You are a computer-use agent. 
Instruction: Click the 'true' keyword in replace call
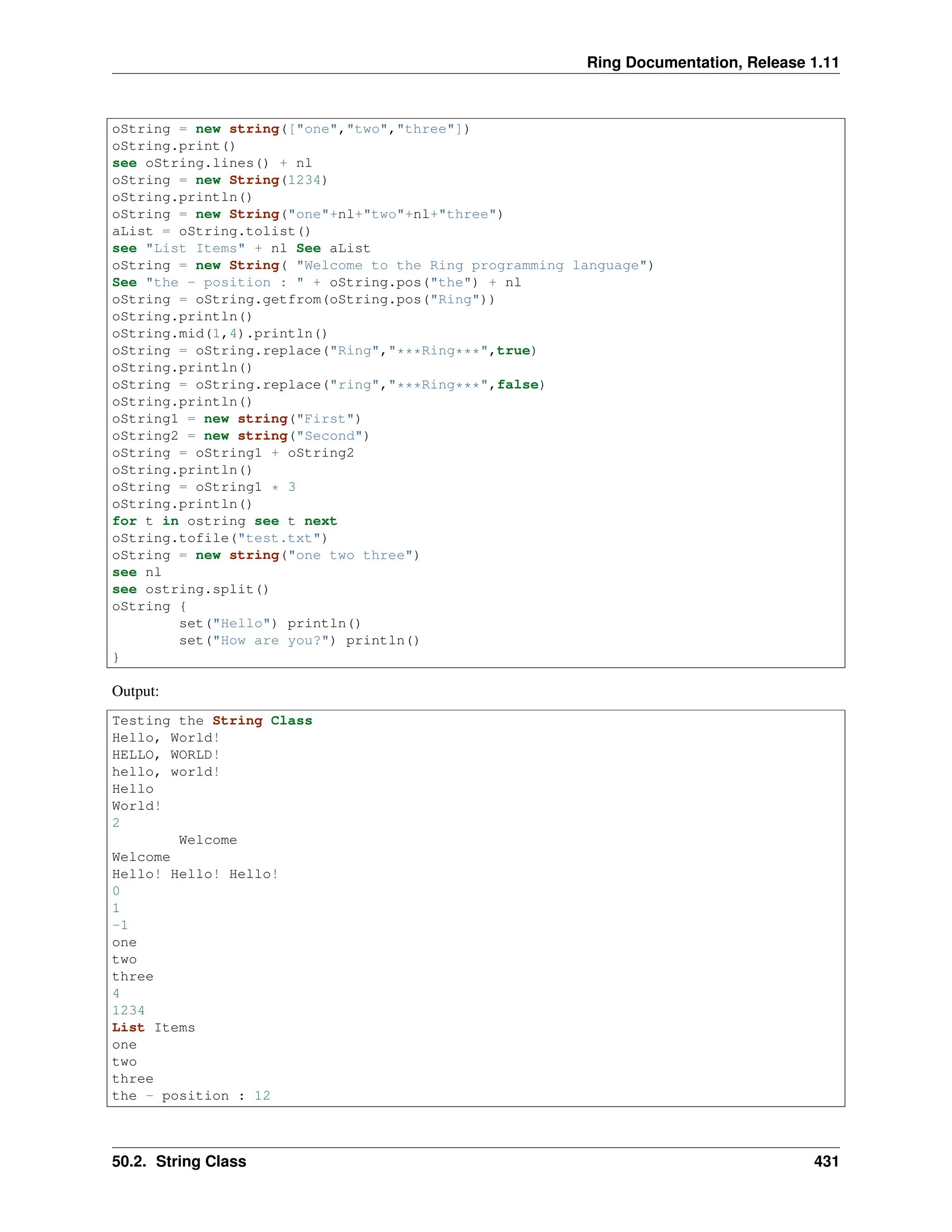[513, 351]
